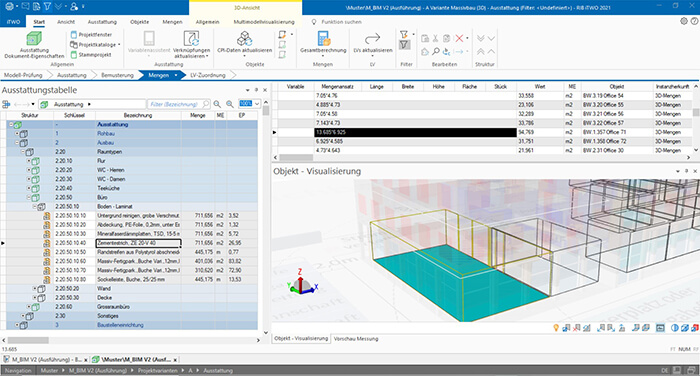The image size is (700, 376).
Task: Click the Stammprojekt button
Action: pyautogui.click(x=91, y=55)
